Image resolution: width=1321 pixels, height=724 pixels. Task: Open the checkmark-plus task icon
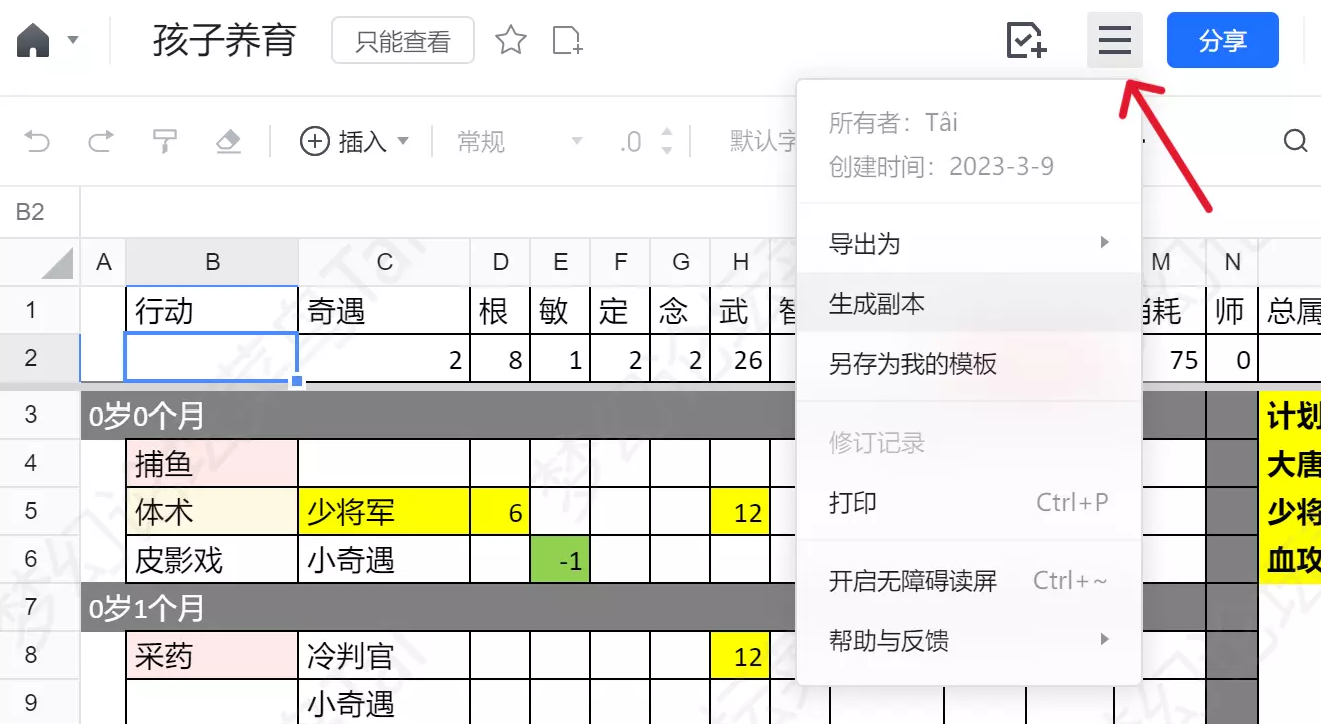click(x=1025, y=40)
